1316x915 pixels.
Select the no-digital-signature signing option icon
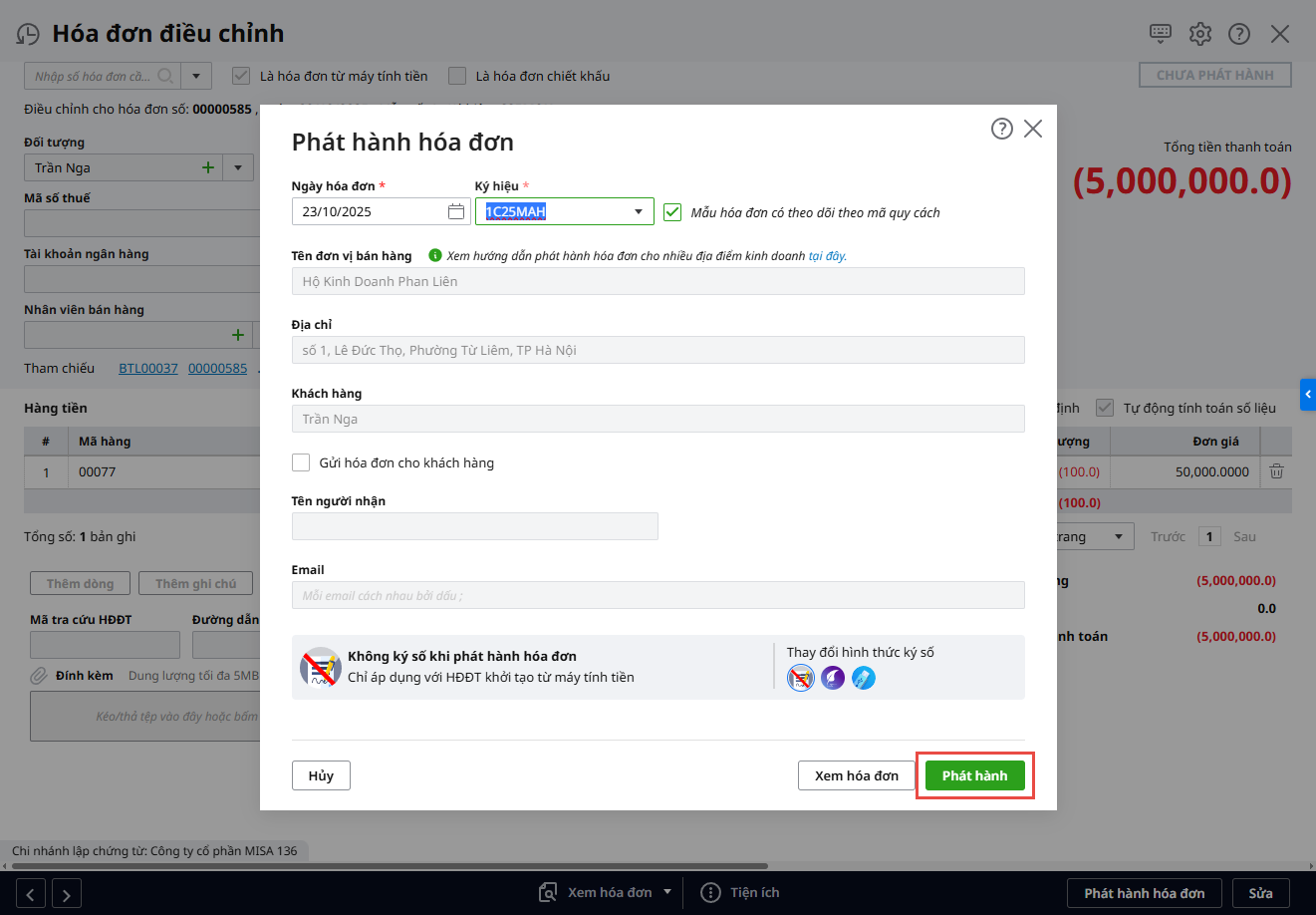(801, 679)
